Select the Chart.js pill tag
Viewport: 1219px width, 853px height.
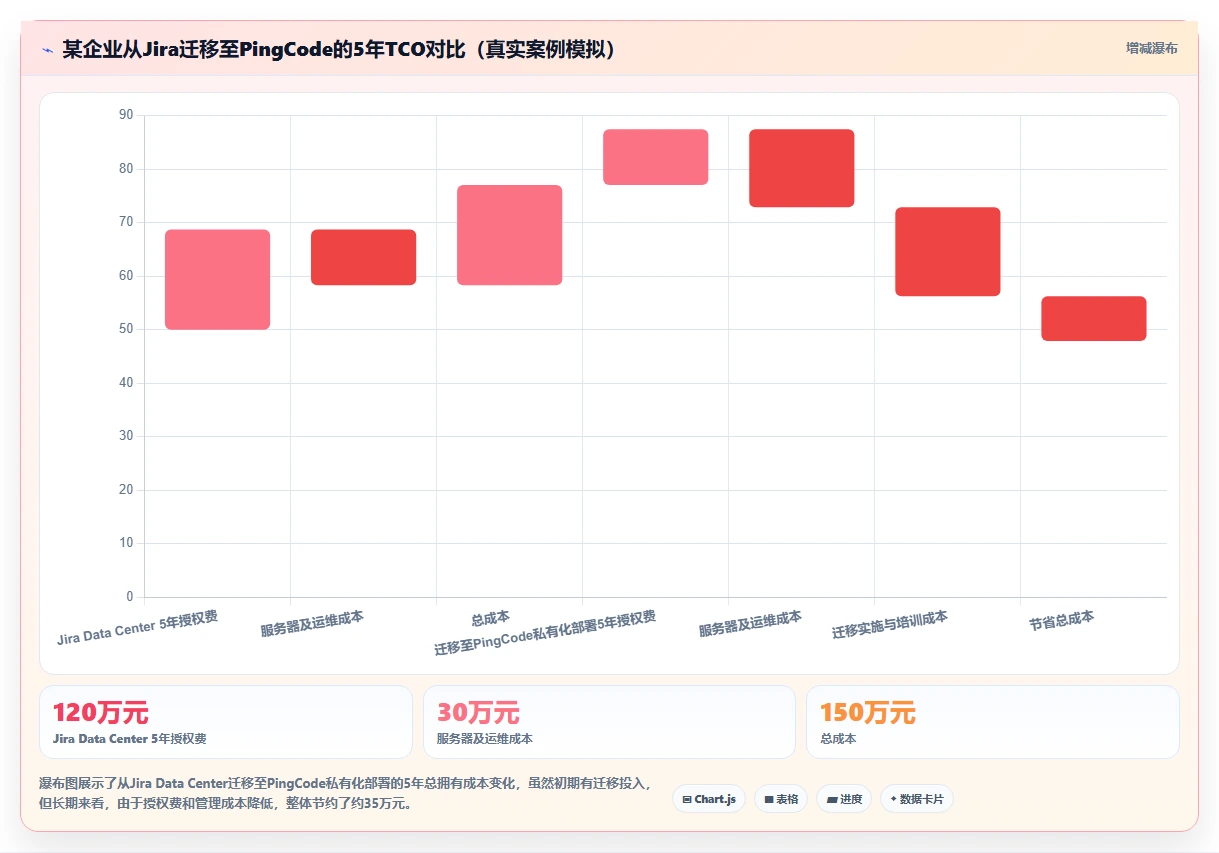point(709,799)
